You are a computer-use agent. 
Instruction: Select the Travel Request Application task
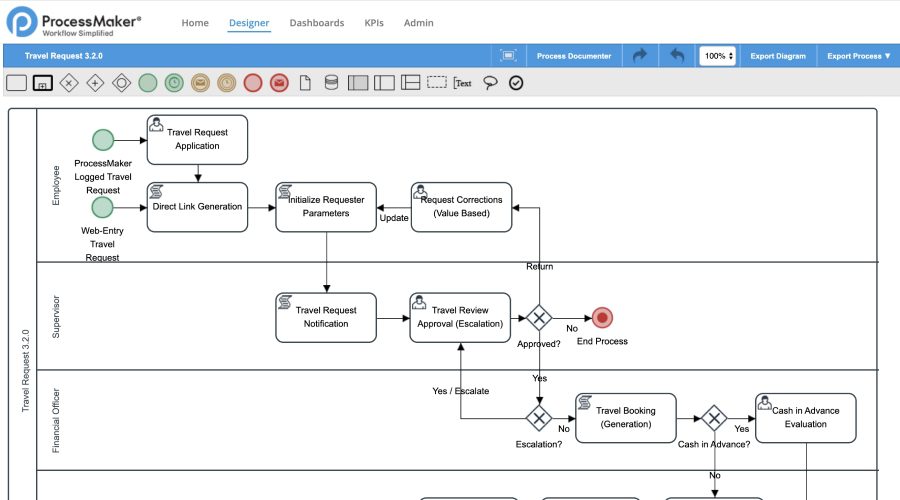(x=197, y=139)
